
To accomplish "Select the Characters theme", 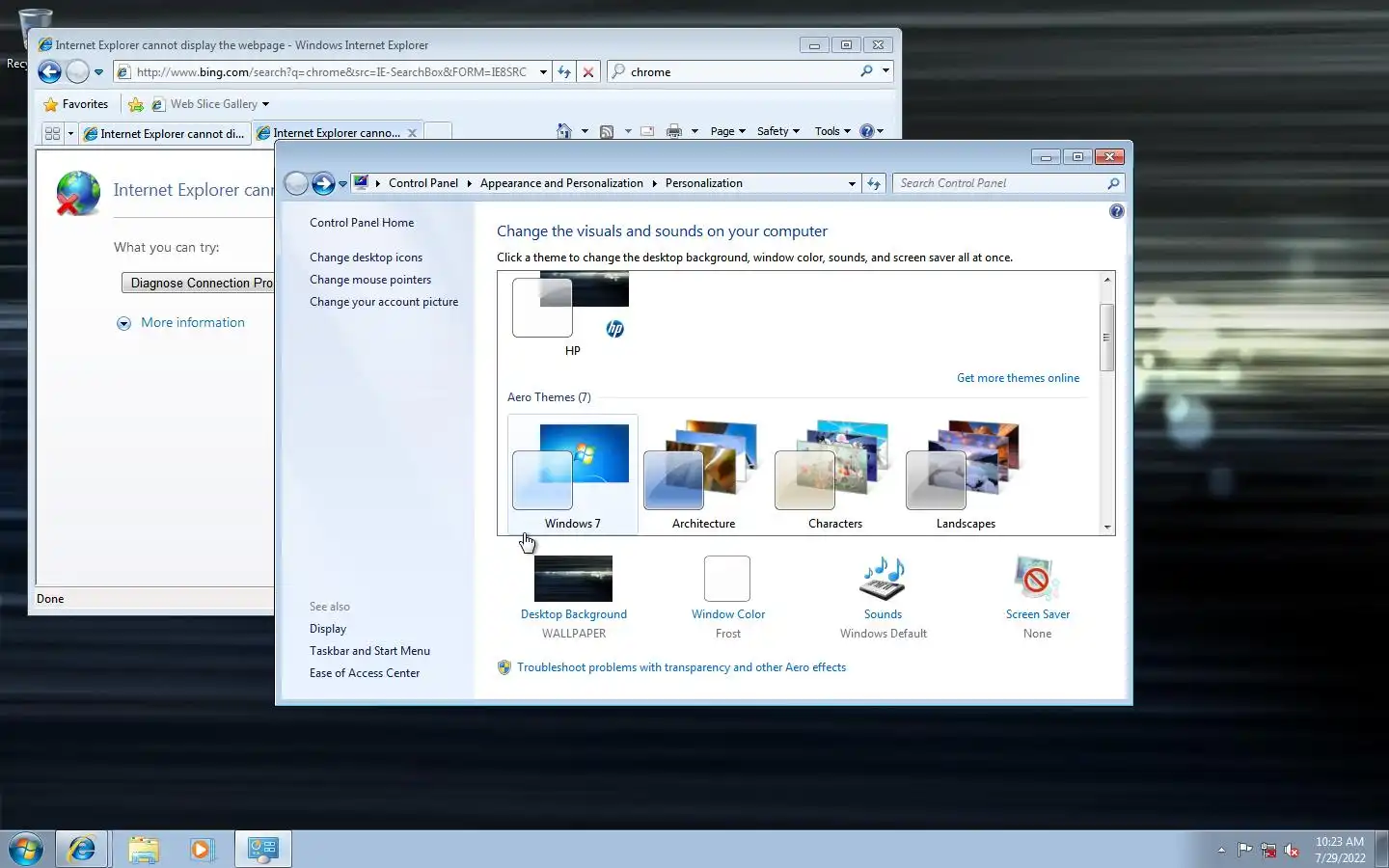I will pos(835,475).
